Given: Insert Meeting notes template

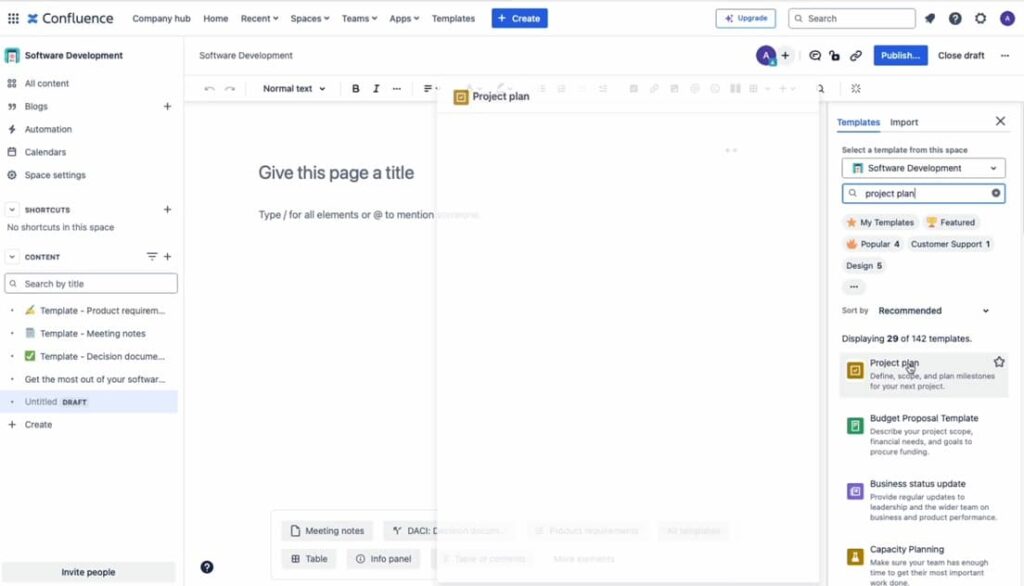Looking at the screenshot, I should coord(327,531).
